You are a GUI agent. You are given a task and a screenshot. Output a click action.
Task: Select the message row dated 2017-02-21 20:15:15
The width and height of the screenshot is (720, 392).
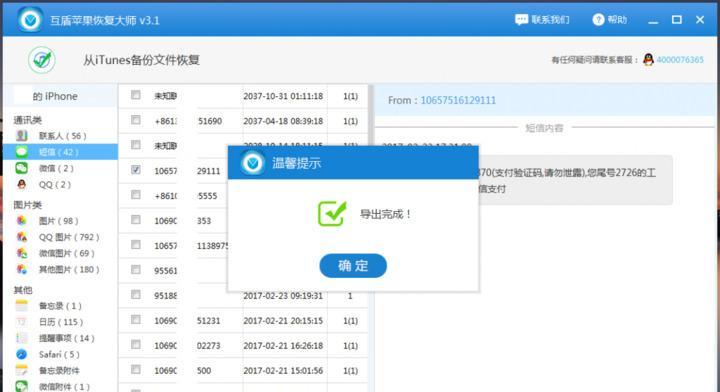pos(243,321)
